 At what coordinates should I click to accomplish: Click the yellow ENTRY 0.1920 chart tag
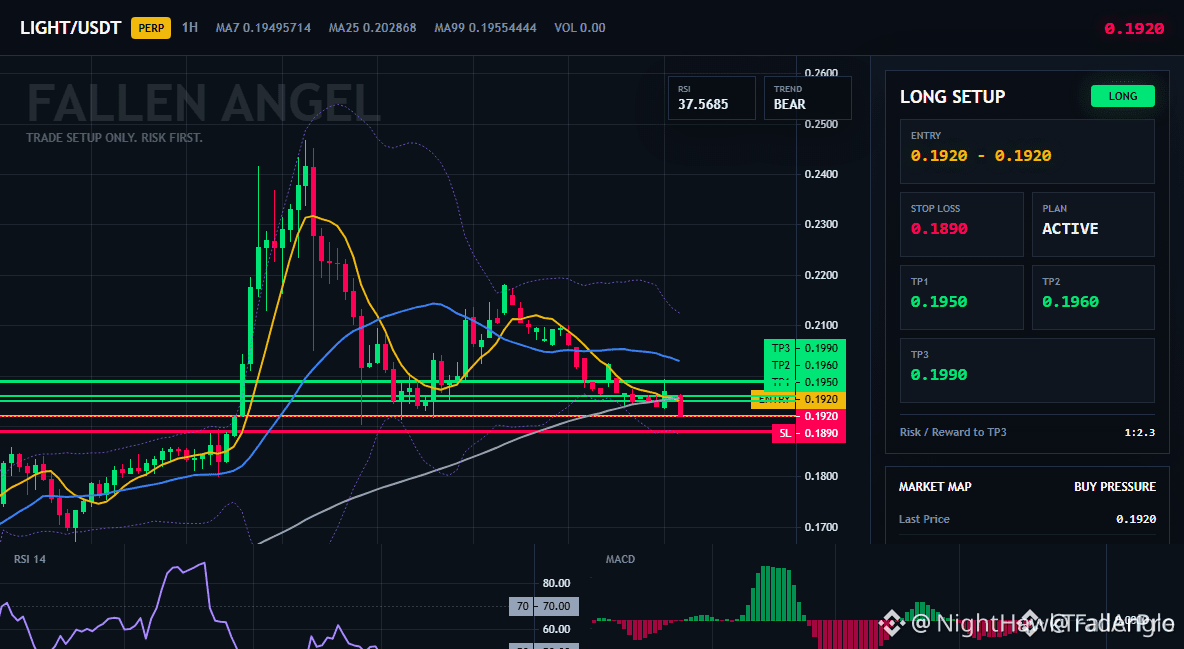point(798,399)
